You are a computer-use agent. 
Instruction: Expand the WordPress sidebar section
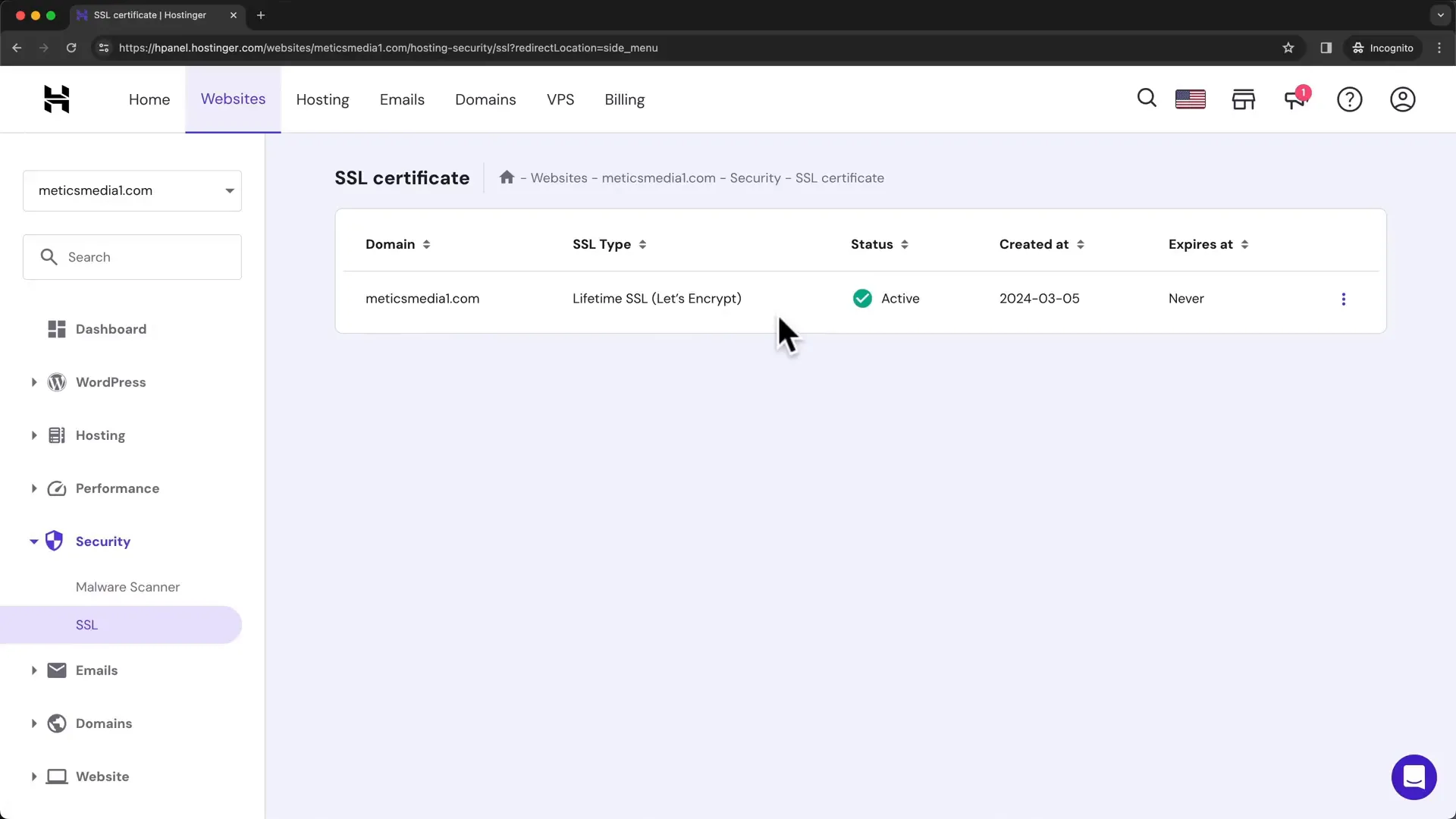tap(34, 382)
